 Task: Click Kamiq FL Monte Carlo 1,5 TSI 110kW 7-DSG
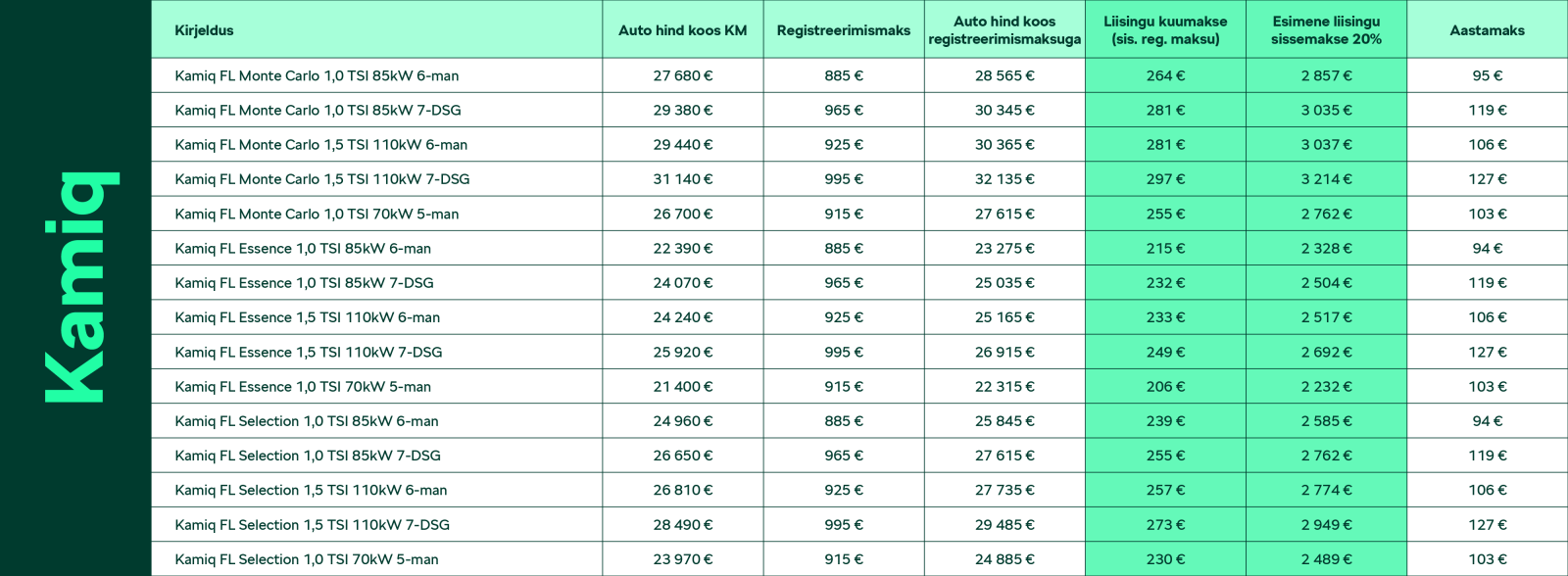[322, 179]
